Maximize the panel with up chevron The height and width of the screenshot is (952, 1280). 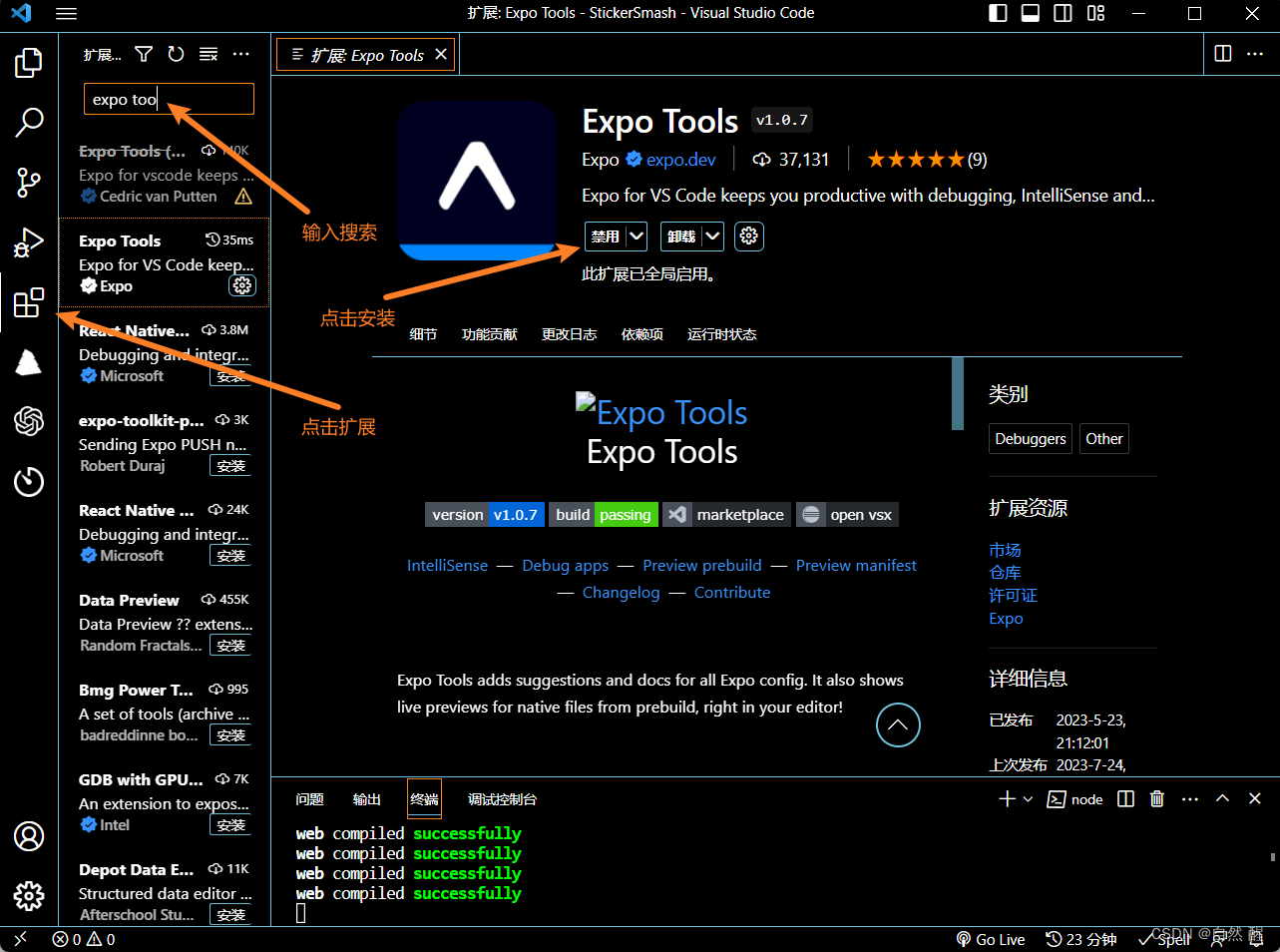click(1222, 798)
